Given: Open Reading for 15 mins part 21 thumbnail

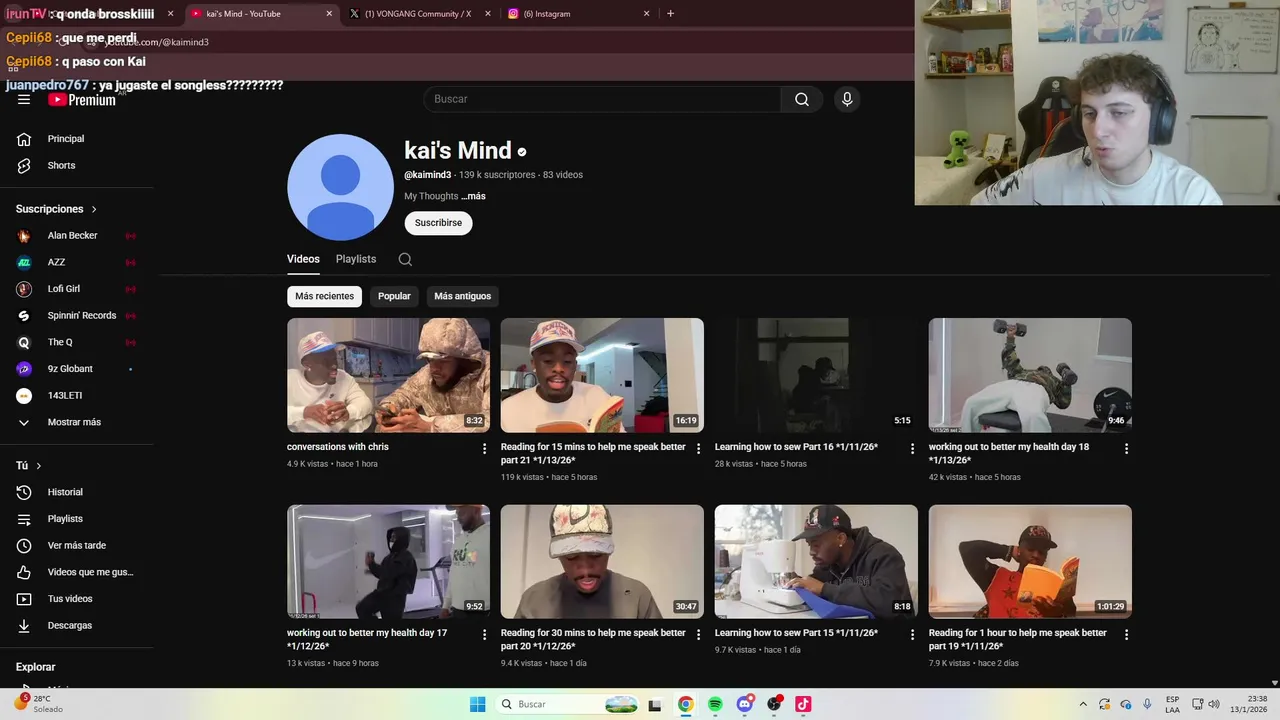Looking at the screenshot, I should (x=602, y=375).
